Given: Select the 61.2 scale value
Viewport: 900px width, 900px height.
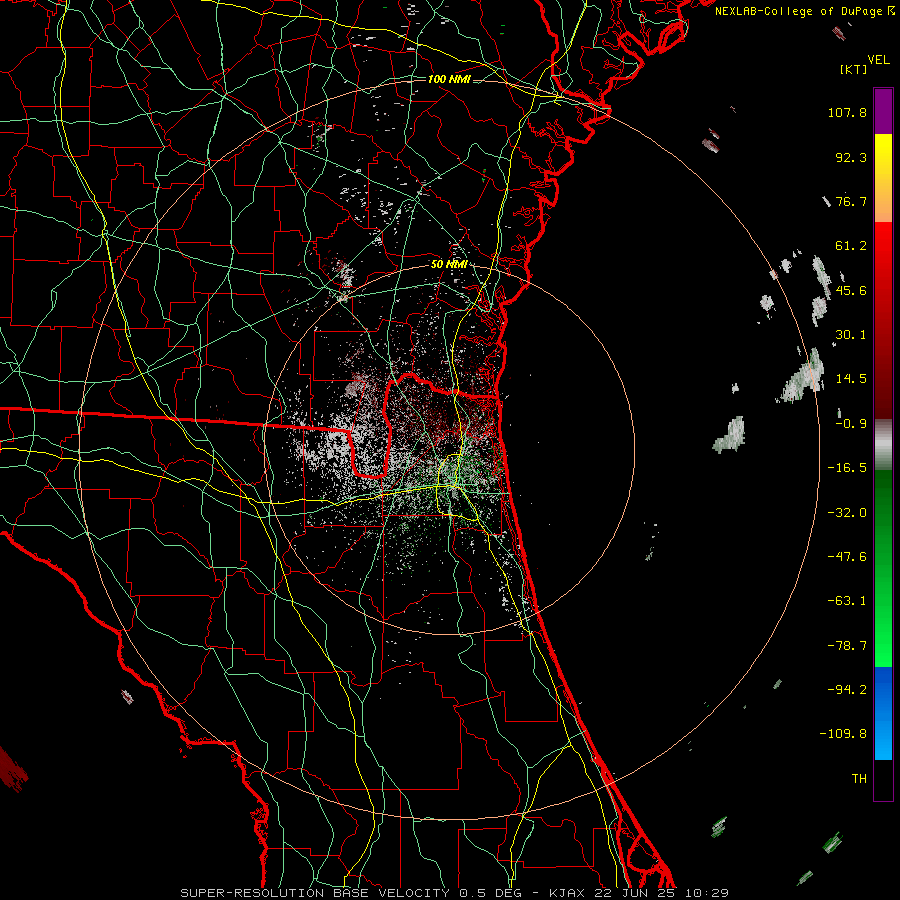Looking at the screenshot, I should click(x=851, y=246).
